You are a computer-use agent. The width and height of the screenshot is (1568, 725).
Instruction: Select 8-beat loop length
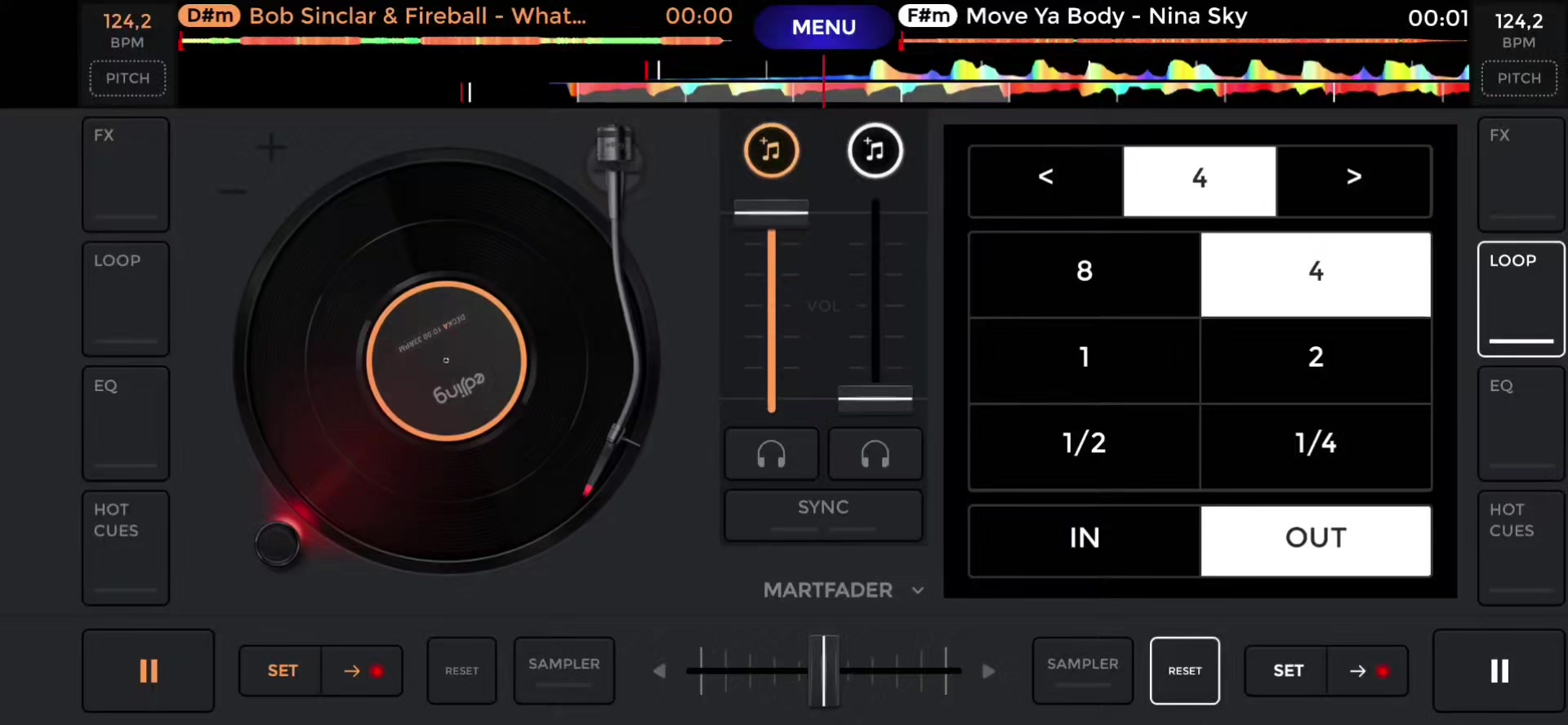[x=1085, y=274]
